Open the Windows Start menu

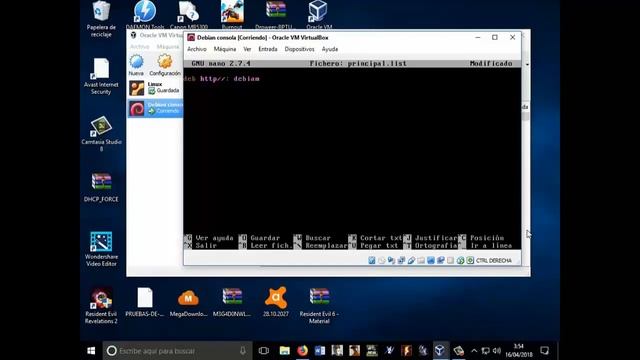[91, 351]
